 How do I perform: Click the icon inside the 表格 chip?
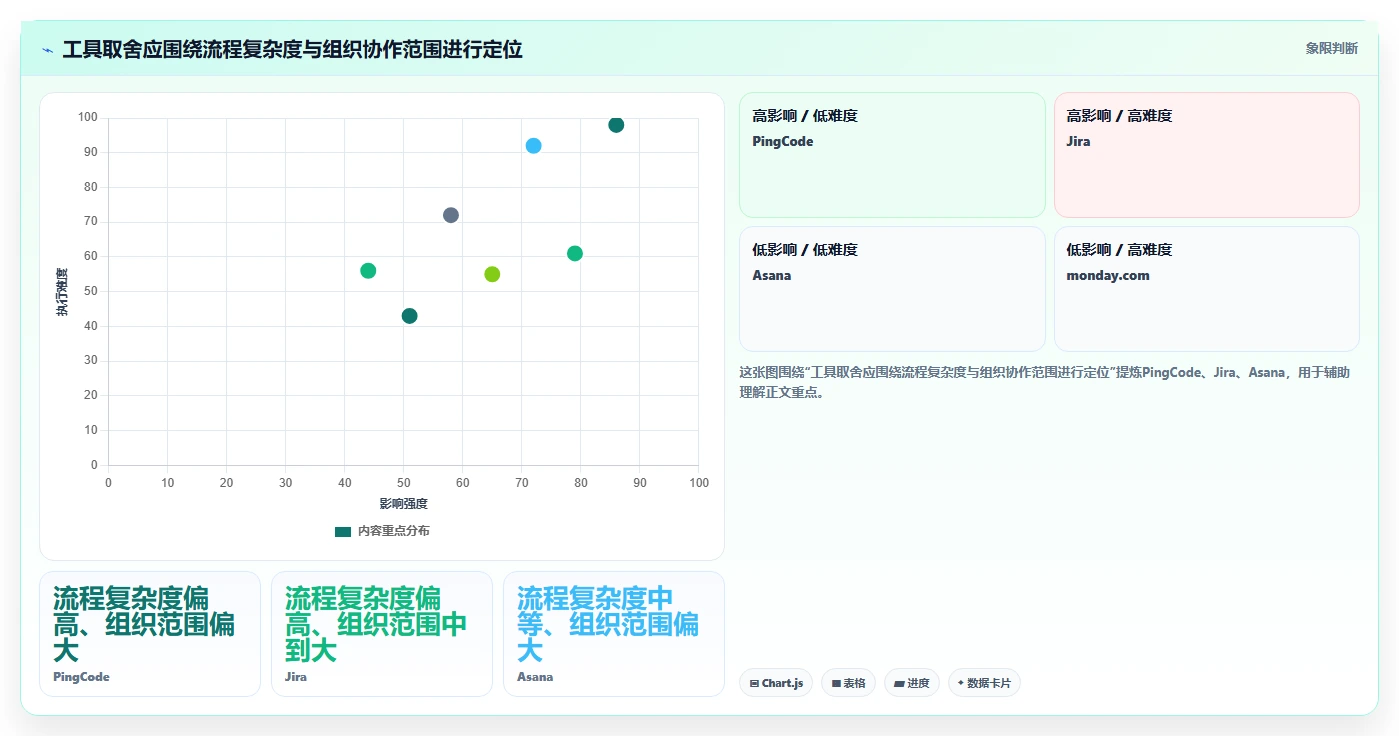836,684
